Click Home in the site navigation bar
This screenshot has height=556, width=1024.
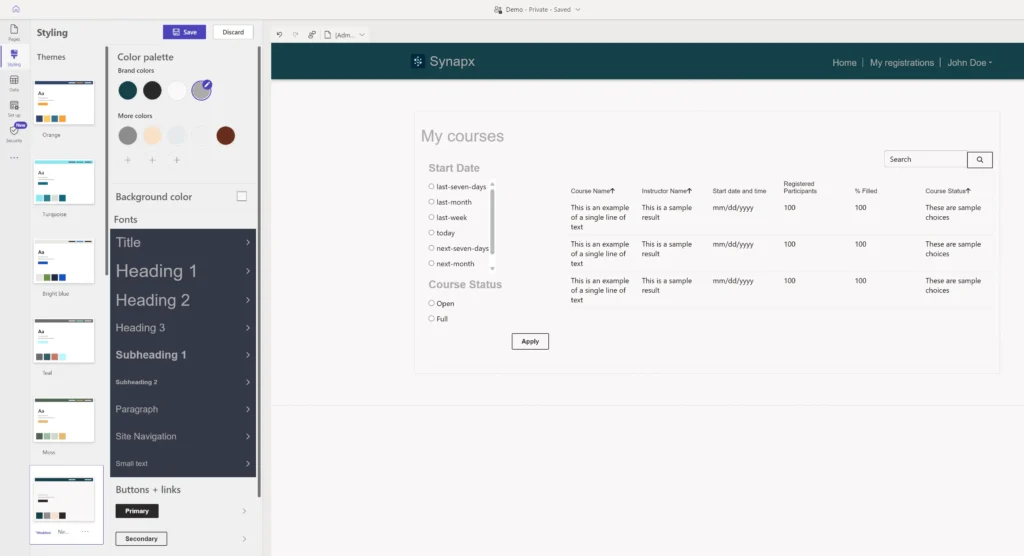click(844, 63)
